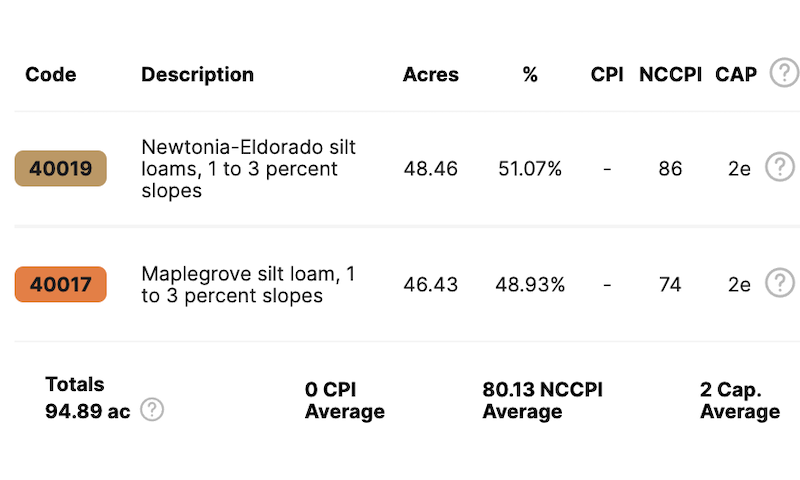Click the 48.93% percentage value
The image size is (800, 480).
coord(530,285)
